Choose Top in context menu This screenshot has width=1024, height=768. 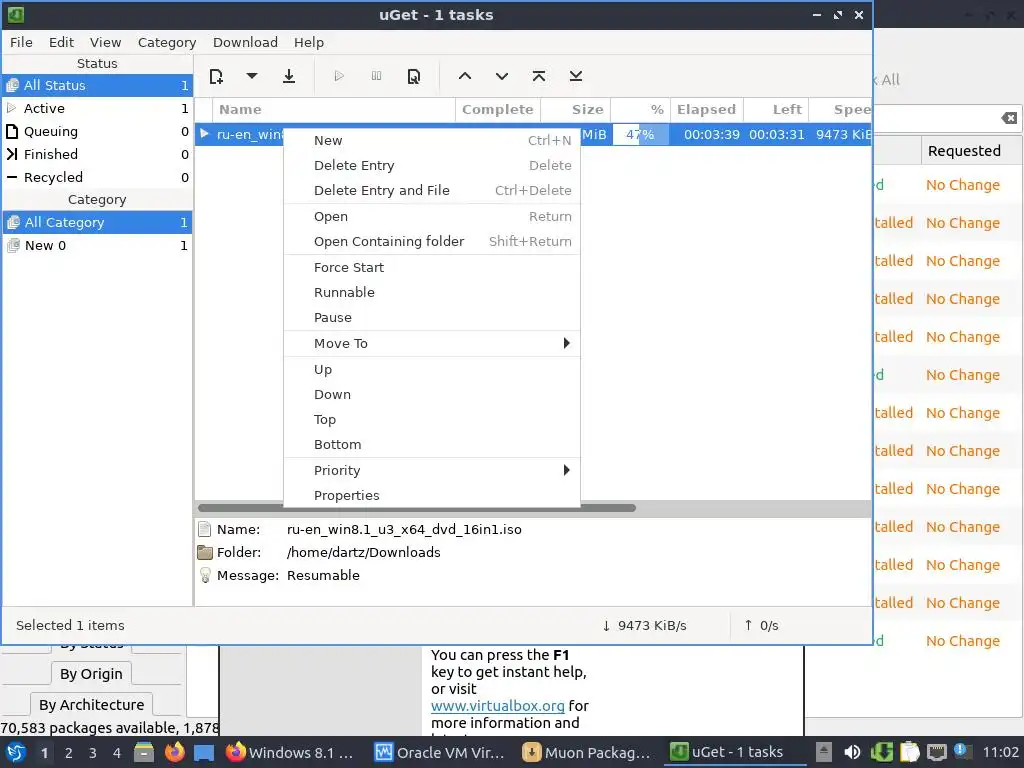tap(432, 419)
